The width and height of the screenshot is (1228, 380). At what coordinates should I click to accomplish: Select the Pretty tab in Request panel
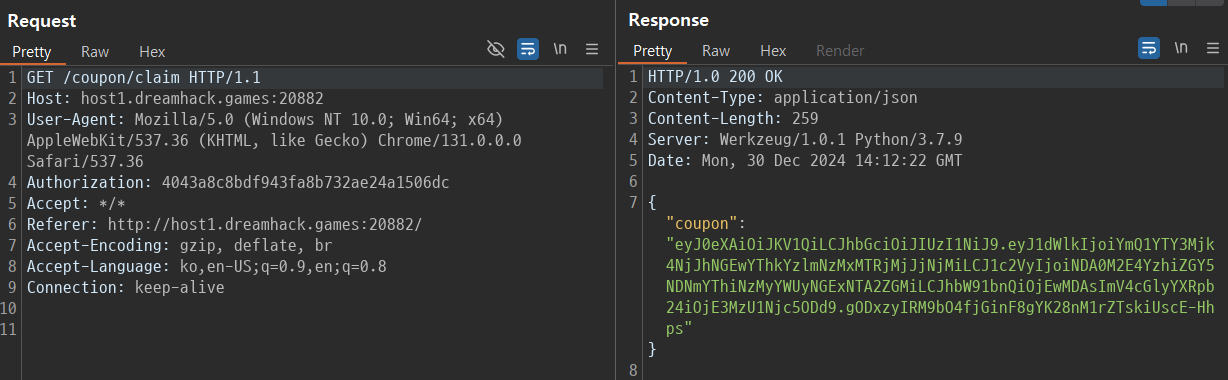32,51
